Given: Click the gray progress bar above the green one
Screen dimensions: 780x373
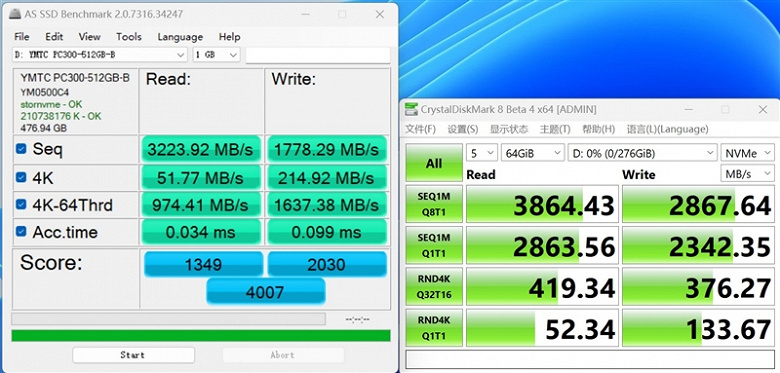Looking at the screenshot, I should pyautogui.click(x=169, y=319).
